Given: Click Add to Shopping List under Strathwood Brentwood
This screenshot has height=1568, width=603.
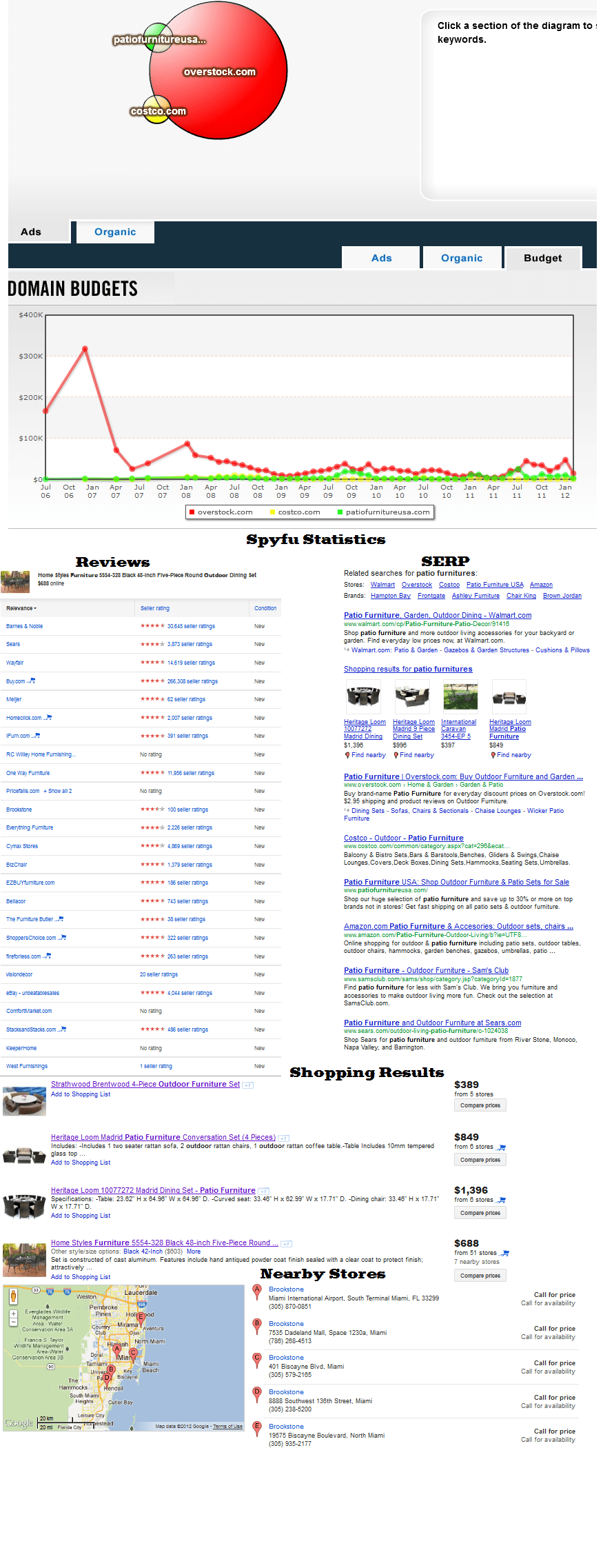Looking at the screenshot, I should (81, 1094).
